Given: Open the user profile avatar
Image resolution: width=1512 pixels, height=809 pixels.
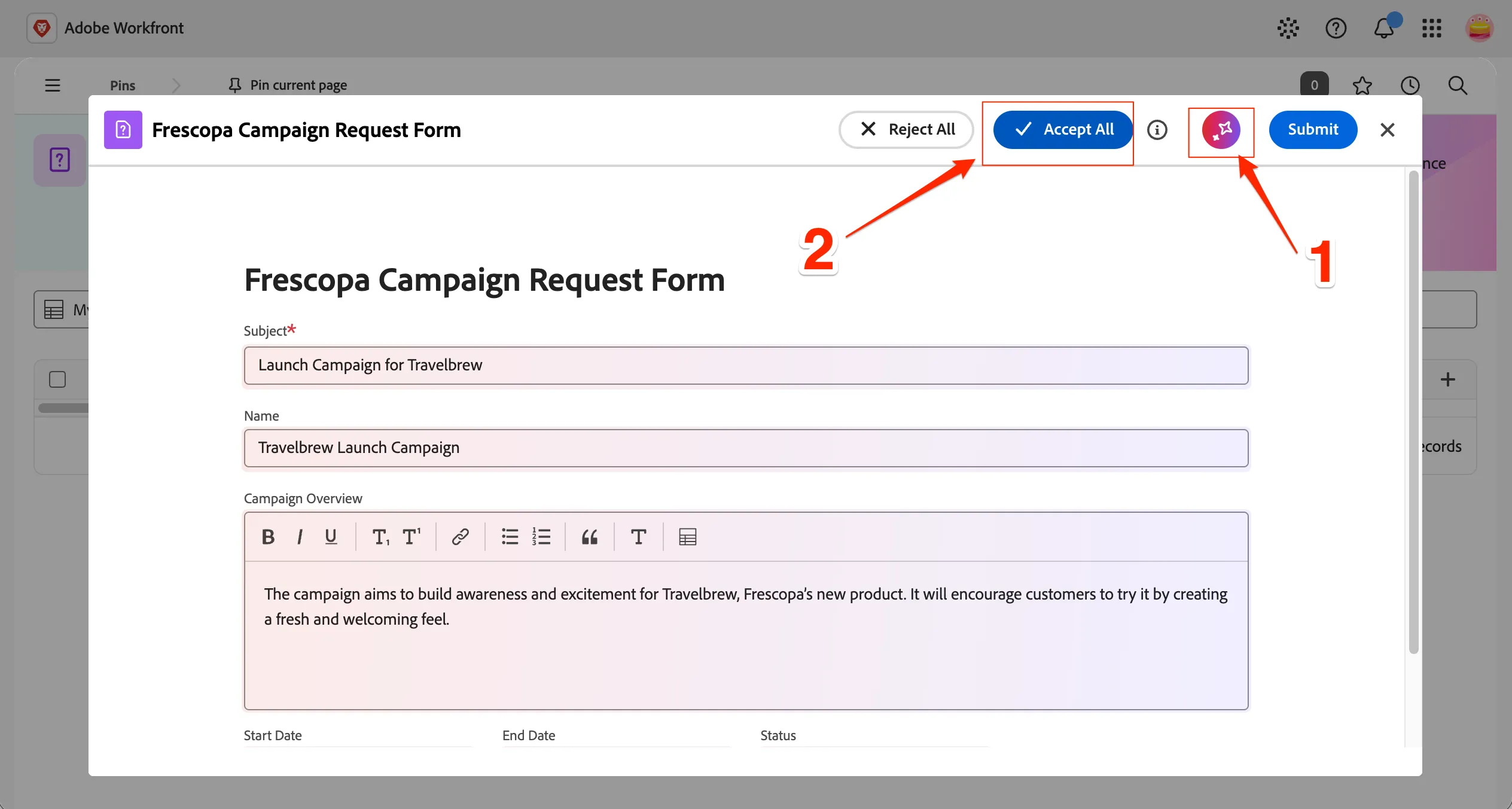Looking at the screenshot, I should coord(1480,28).
